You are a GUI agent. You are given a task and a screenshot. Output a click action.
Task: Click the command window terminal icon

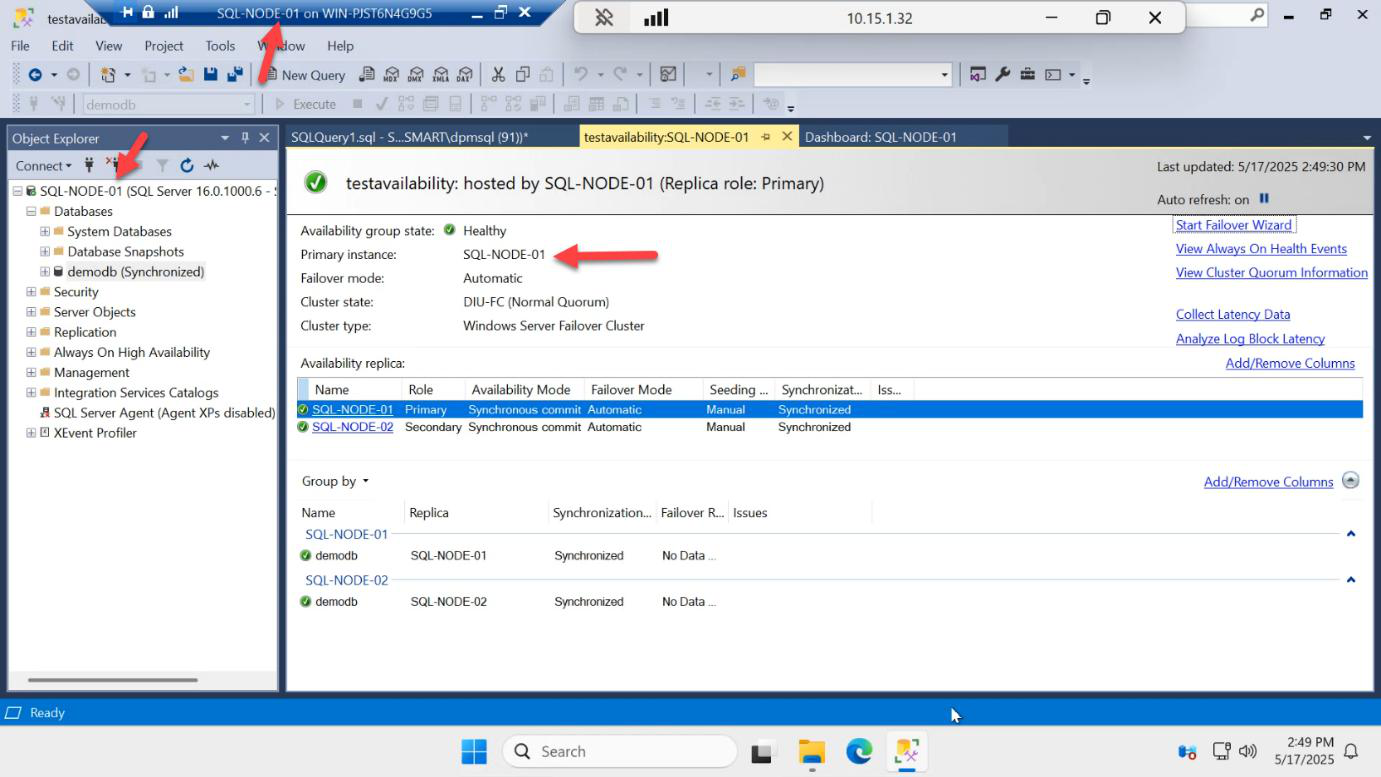click(1053, 75)
